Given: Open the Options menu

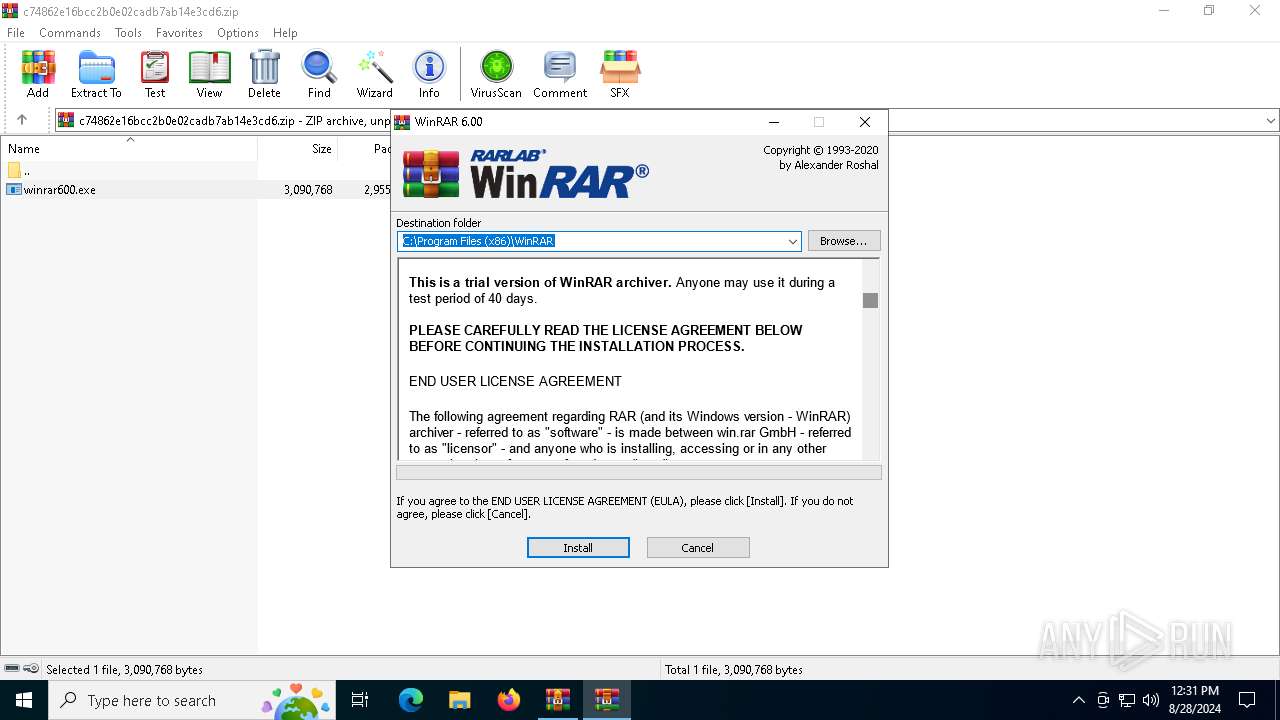Looking at the screenshot, I should click(x=238, y=32).
